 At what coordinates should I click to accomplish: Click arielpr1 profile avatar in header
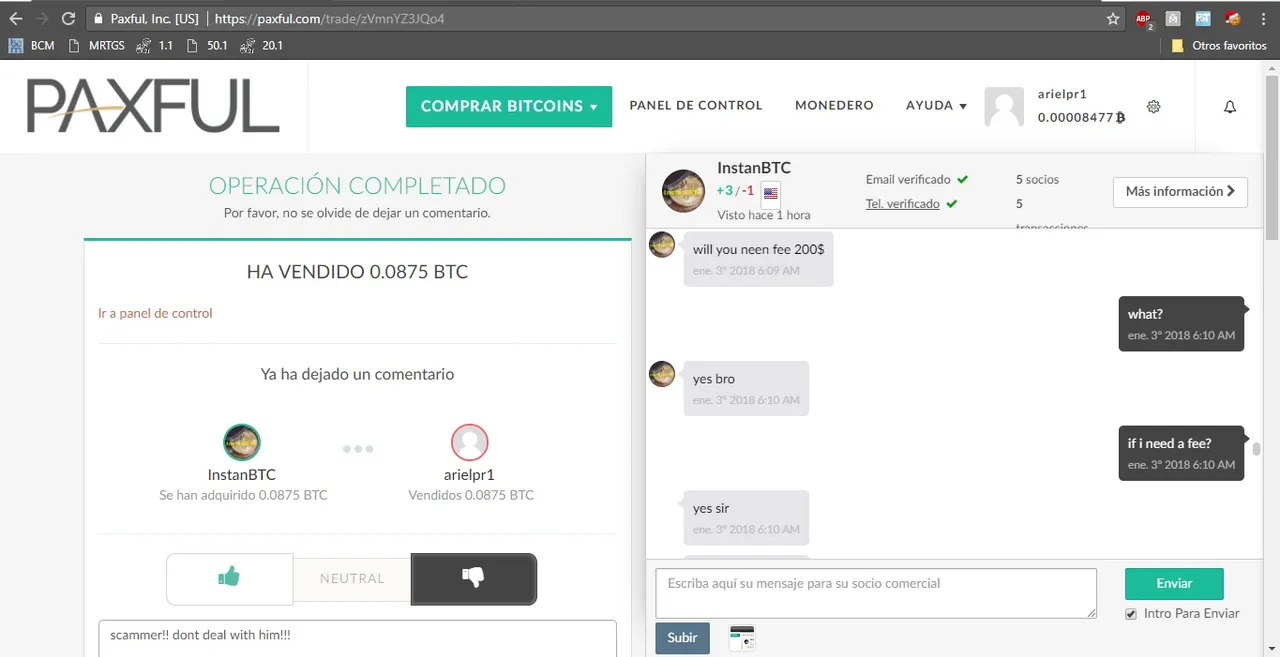pyautogui.click(x=1004, y=106)
